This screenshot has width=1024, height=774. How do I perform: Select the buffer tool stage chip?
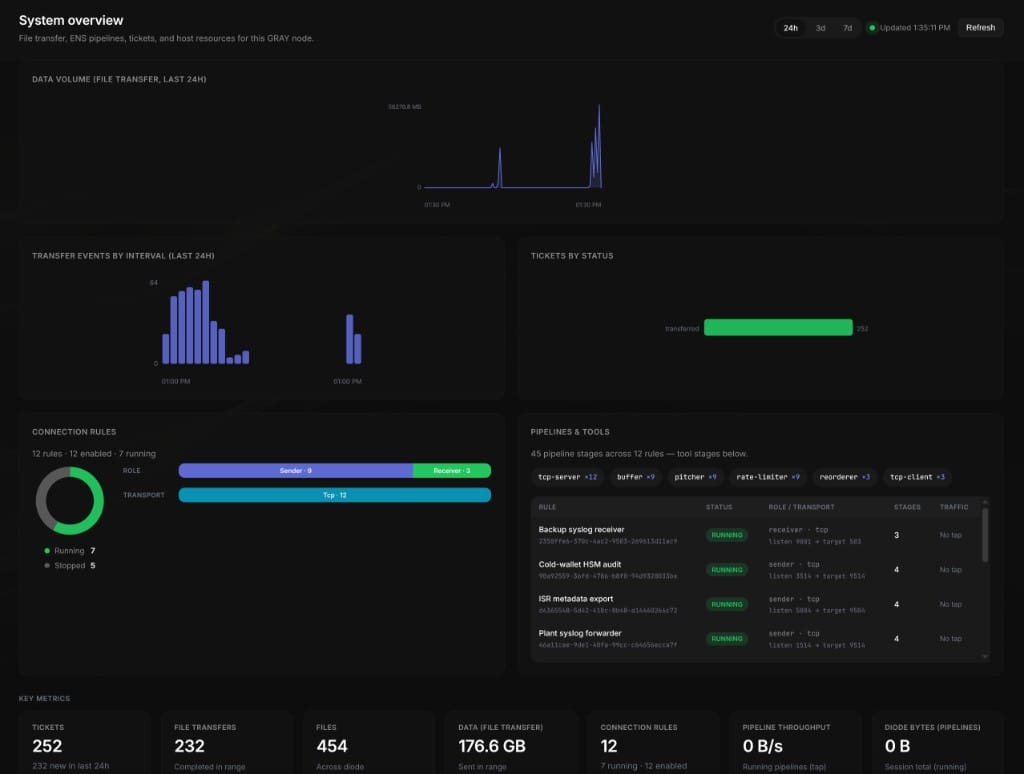tap(635, 477)
